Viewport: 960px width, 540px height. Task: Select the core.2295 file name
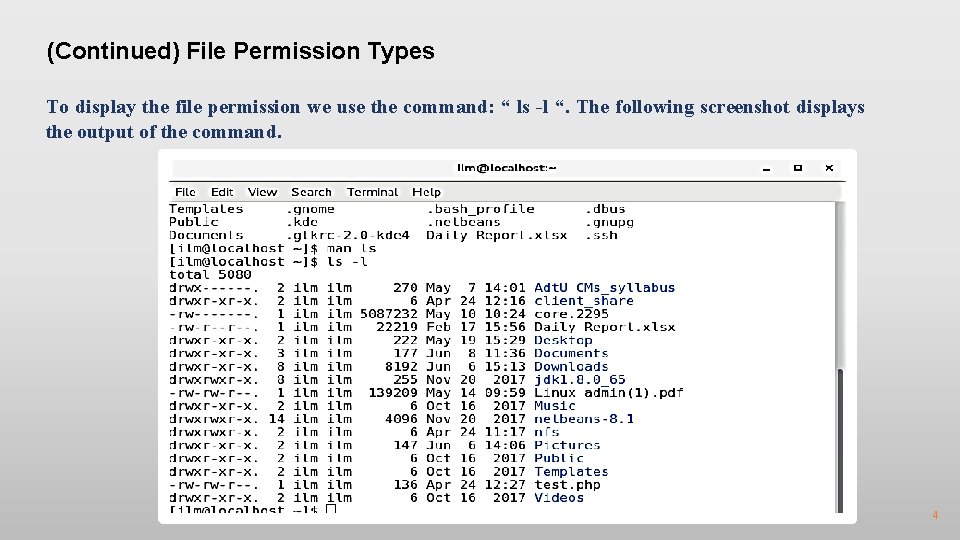[x=571, y=314]
